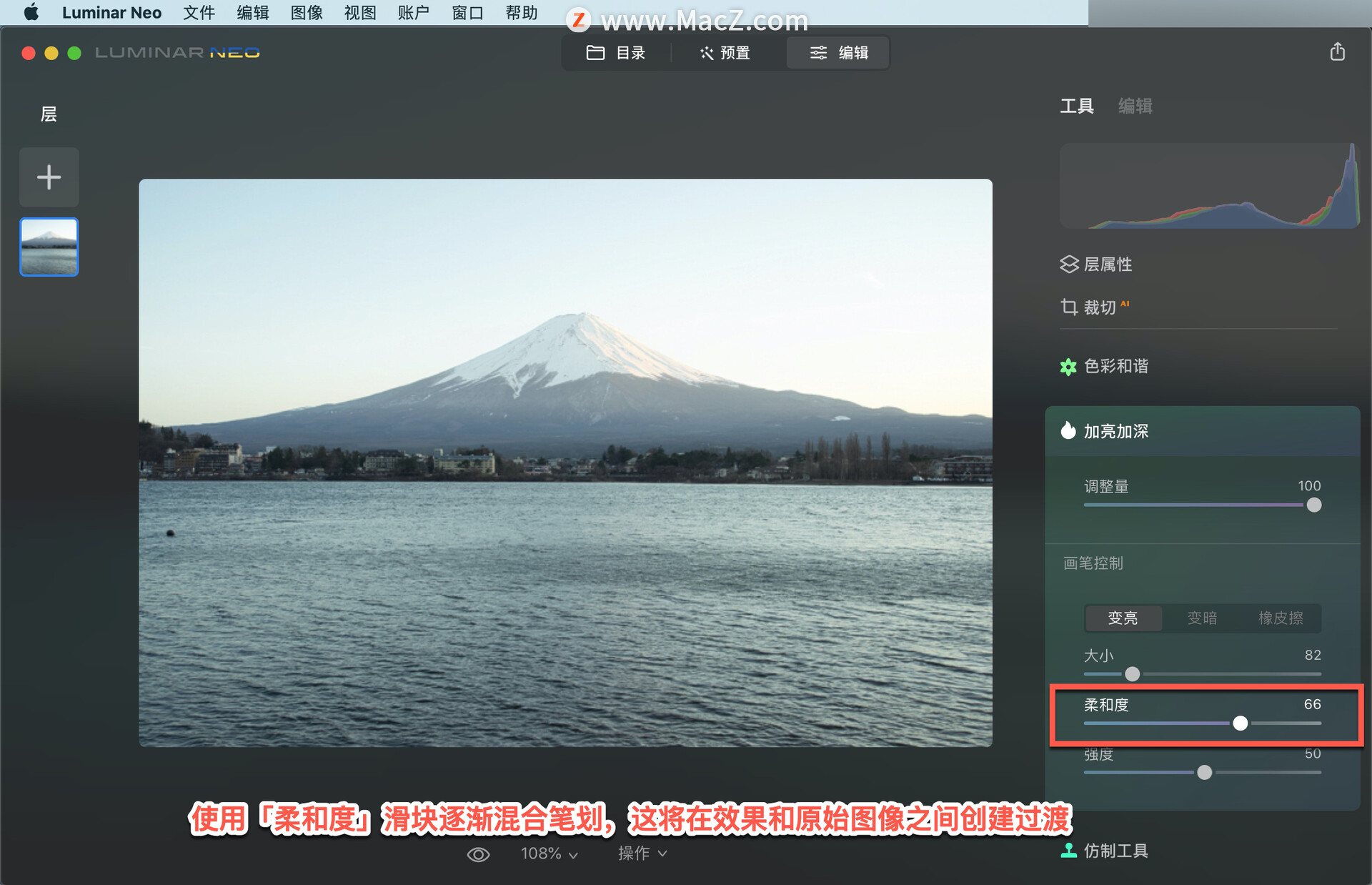Click the 调整量 value 100
1372x885 pixels.
coord(1309,486)
